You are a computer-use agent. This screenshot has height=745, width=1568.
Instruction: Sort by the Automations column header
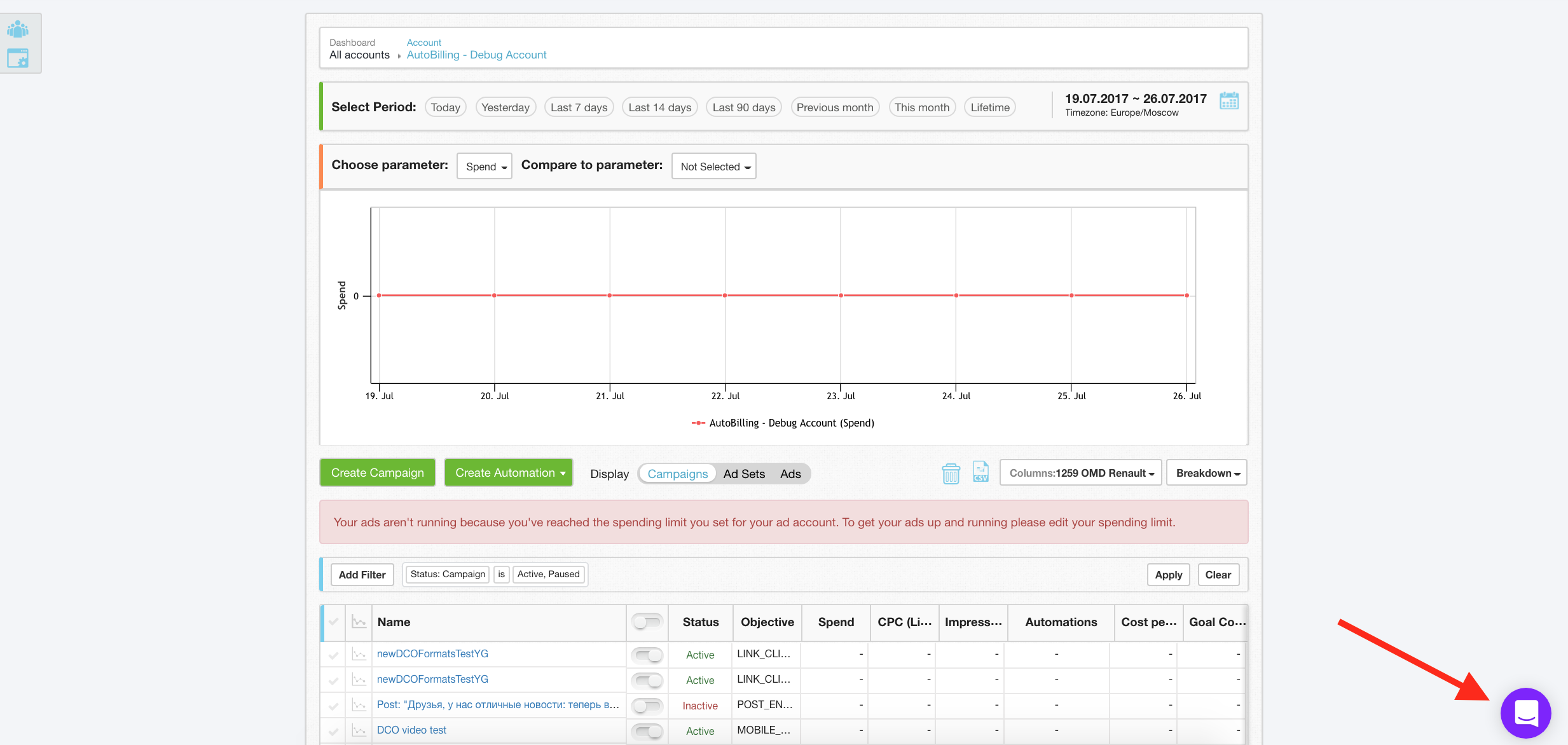click(1061, 622)
